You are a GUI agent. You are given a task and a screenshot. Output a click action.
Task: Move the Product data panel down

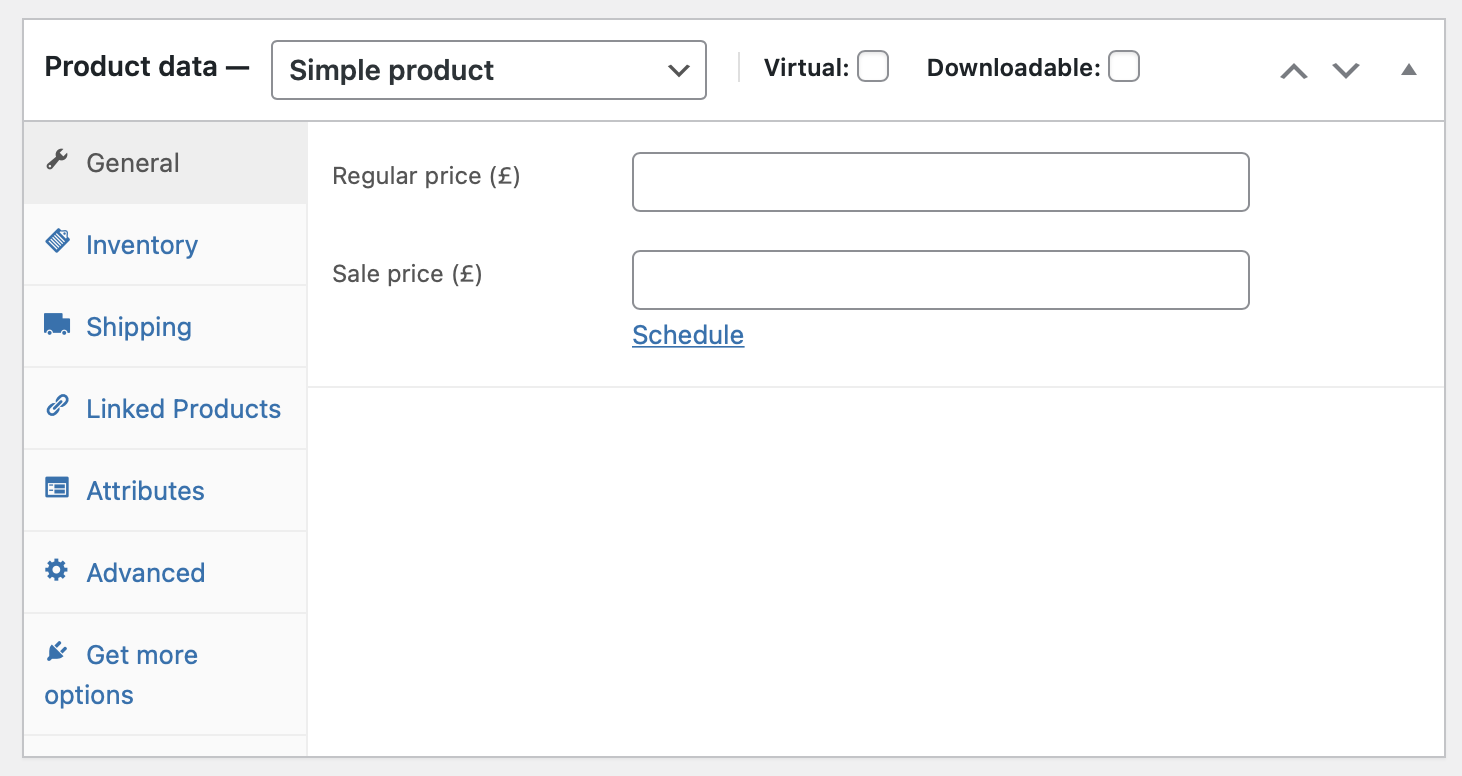pyautogui.click(x=1346, y=70)
